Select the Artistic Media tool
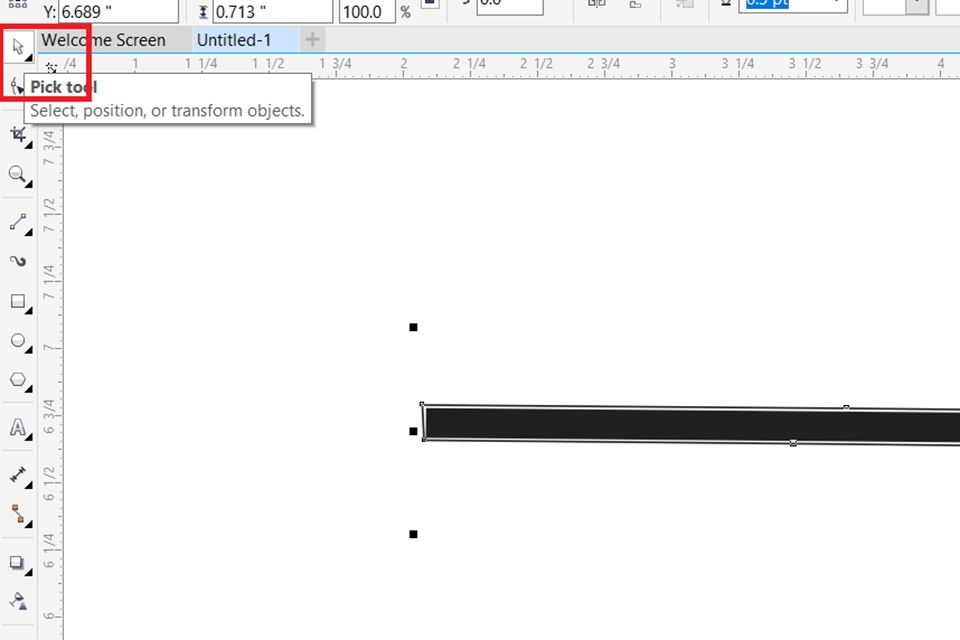 coord(18,261)
